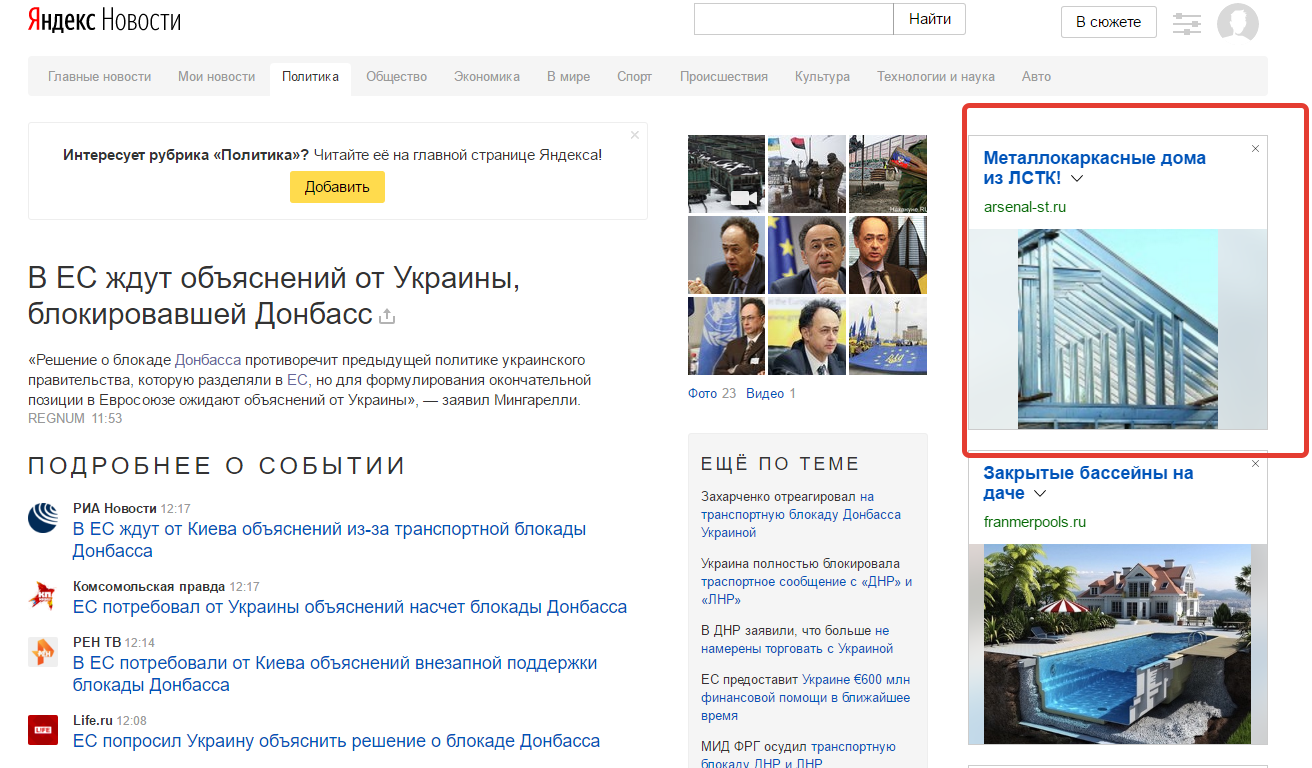The image size is (1312, 768).
Task: Close the 'Закрытые бассейны на даче' ad
Action: coord(1256,464)
